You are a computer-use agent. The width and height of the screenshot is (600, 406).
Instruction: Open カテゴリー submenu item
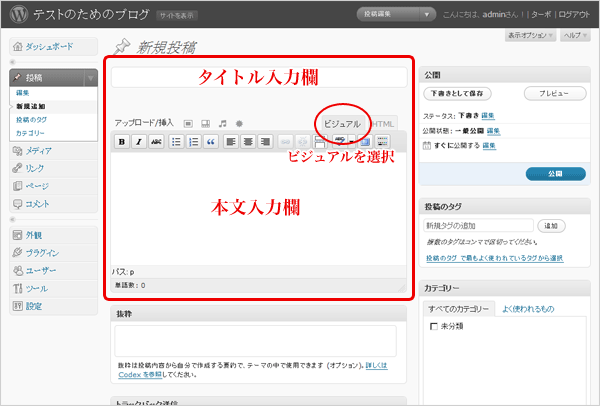[x=30, y=133]
